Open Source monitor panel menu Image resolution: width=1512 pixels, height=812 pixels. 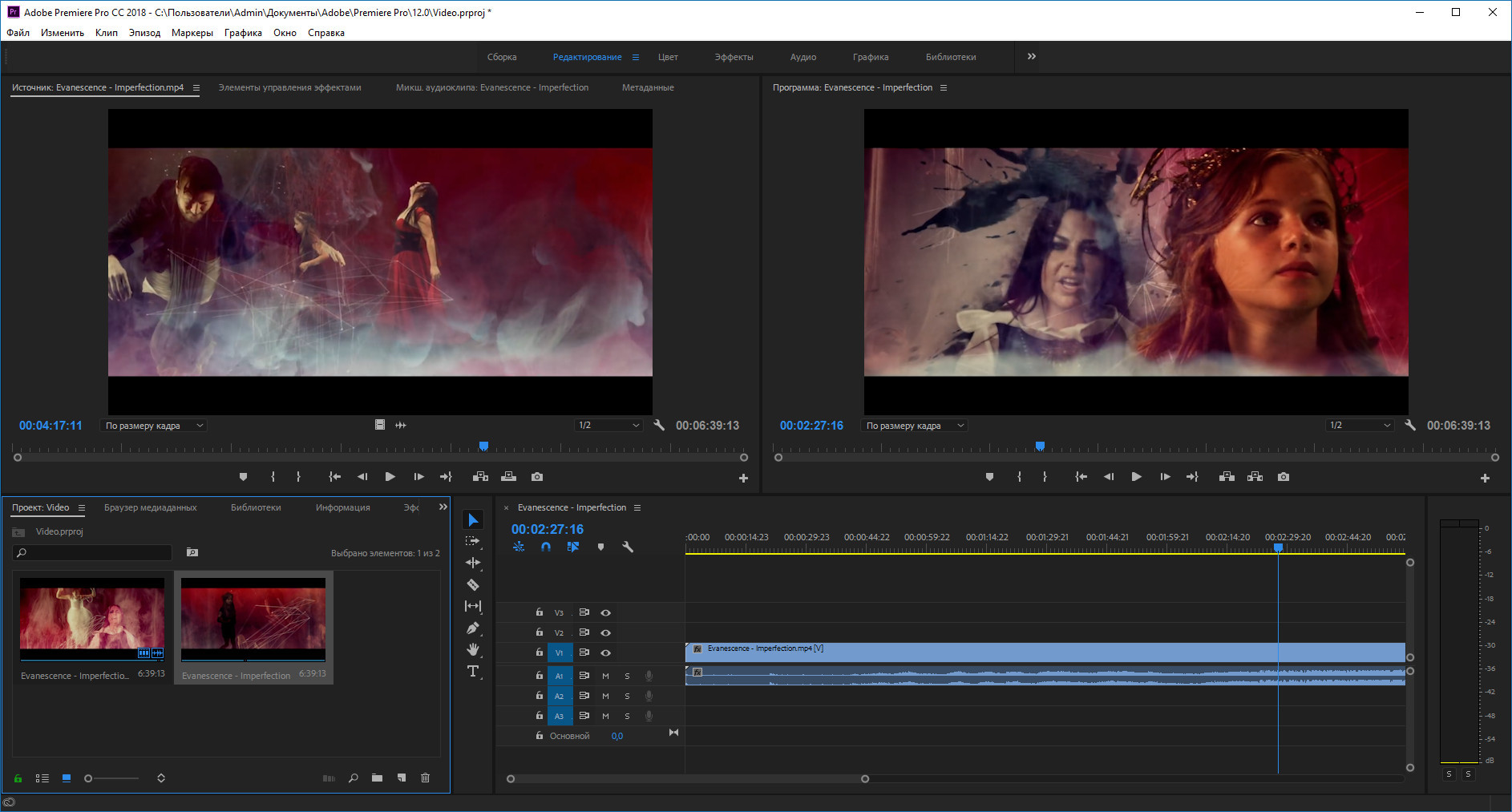(x=196, y=87)
